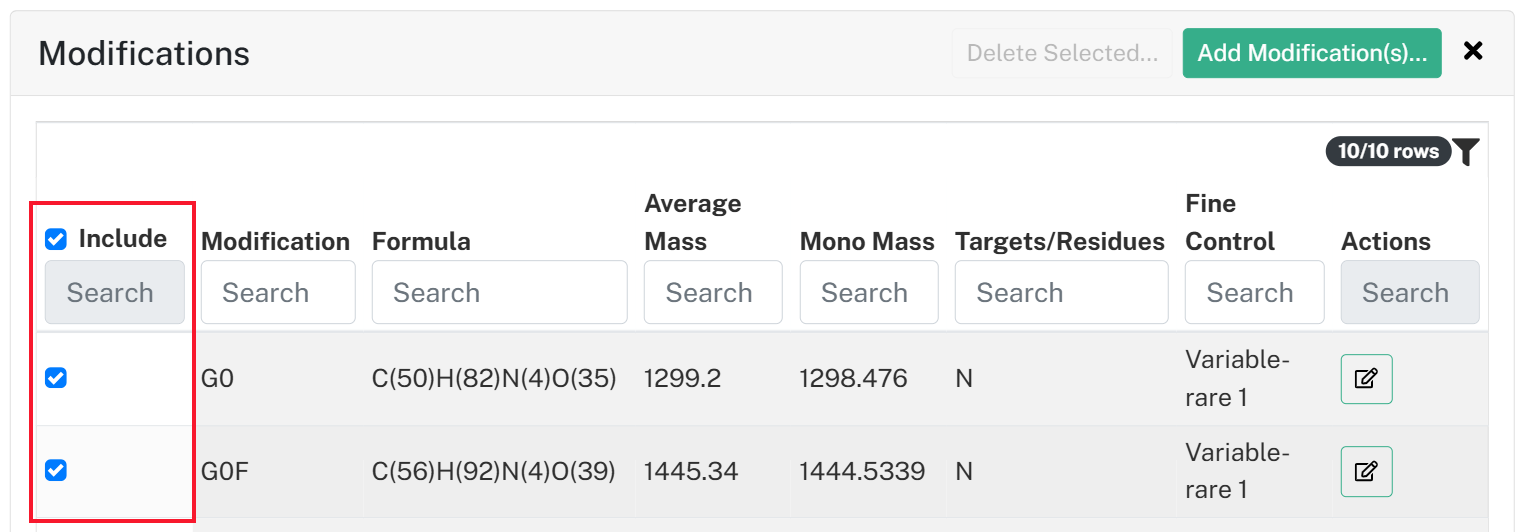Edit the G0F modification

tap(1366, 471)
